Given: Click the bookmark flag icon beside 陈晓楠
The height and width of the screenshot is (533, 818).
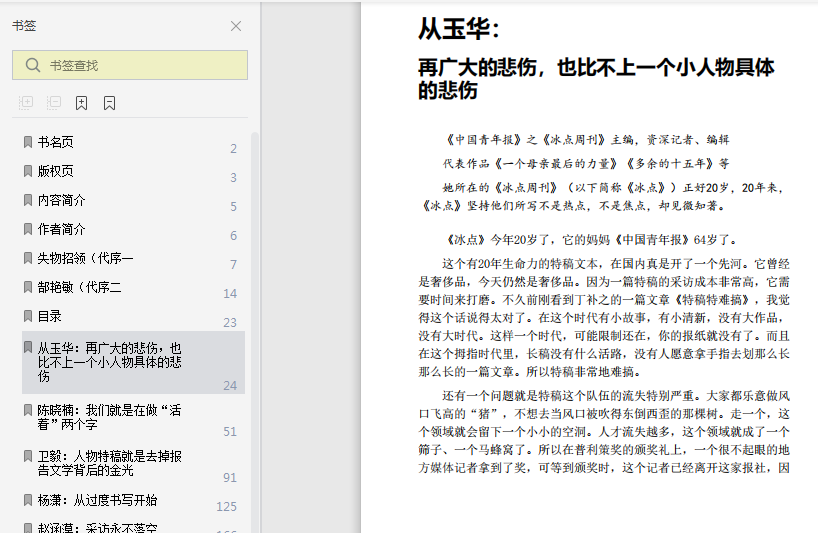Looking at the screenshot, I should pyautogui.click(x=28, y=410).
